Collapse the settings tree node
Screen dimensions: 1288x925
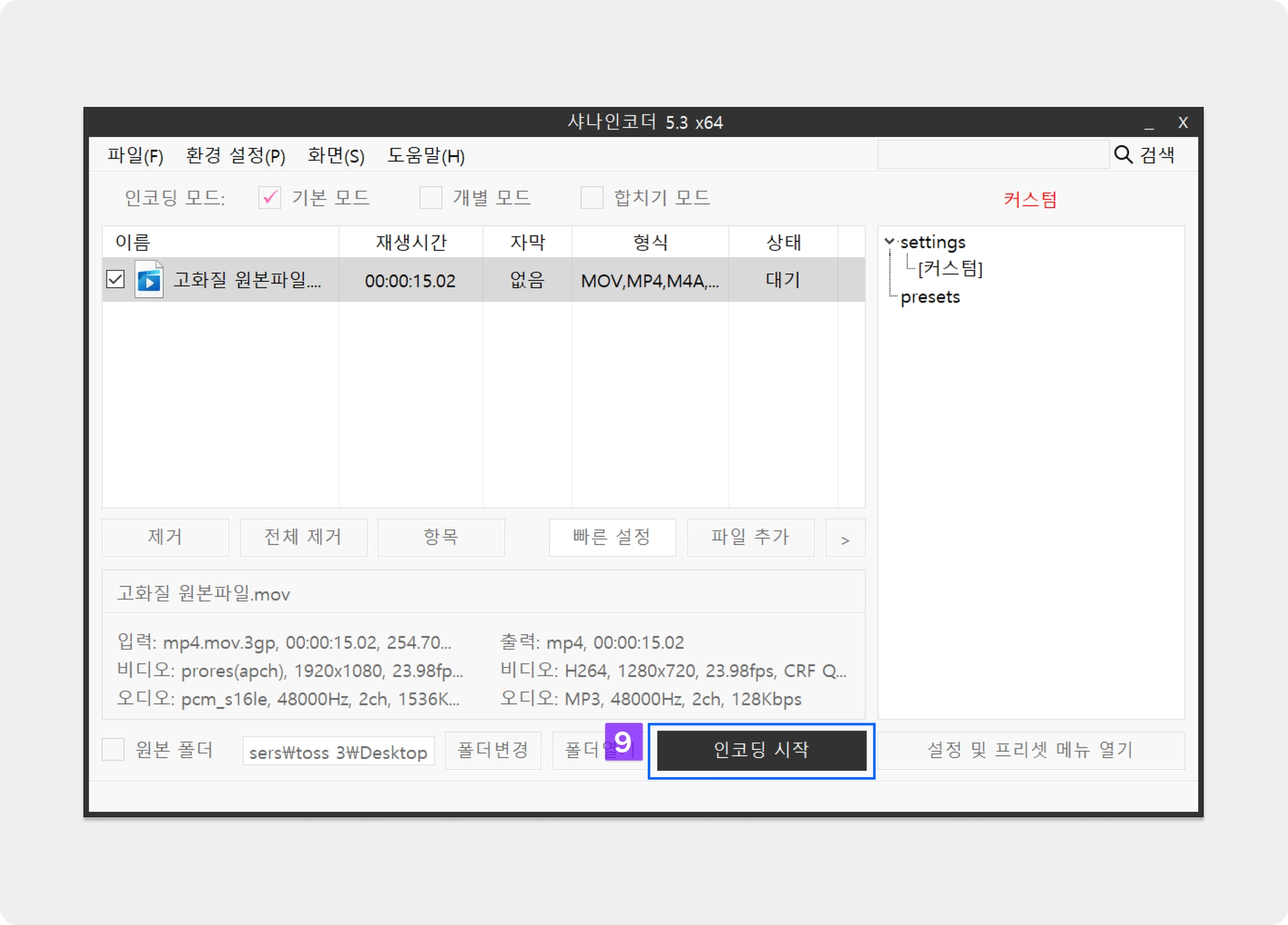[889, 241]
